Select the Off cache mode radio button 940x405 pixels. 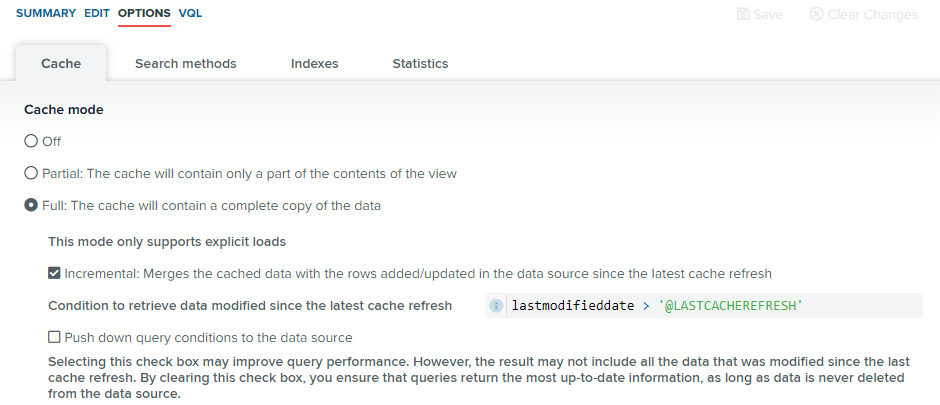click(31, 141)
